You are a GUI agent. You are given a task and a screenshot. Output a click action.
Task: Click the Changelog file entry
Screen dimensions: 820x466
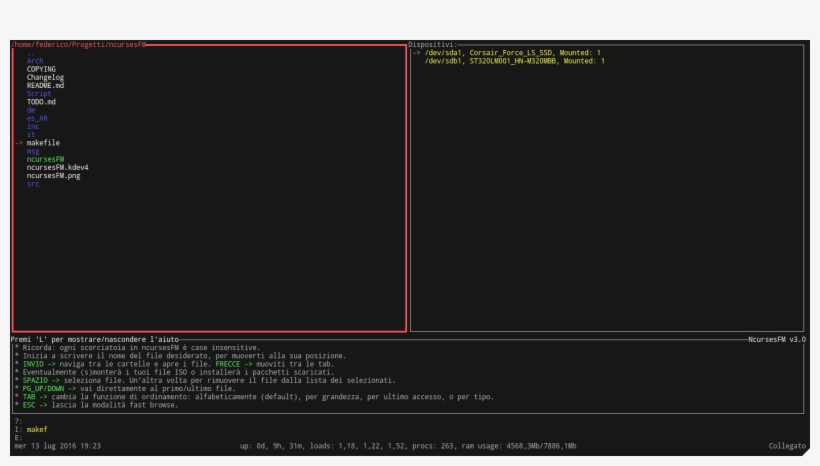[x=45, y=77]
